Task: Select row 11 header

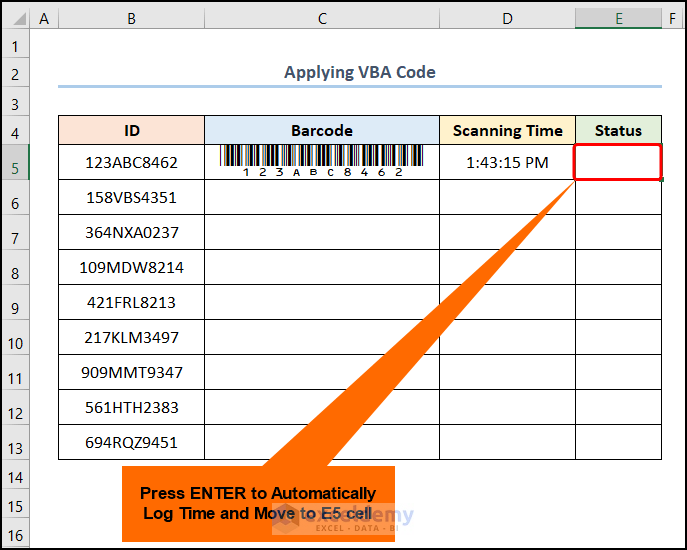Action: coord(15,373)
